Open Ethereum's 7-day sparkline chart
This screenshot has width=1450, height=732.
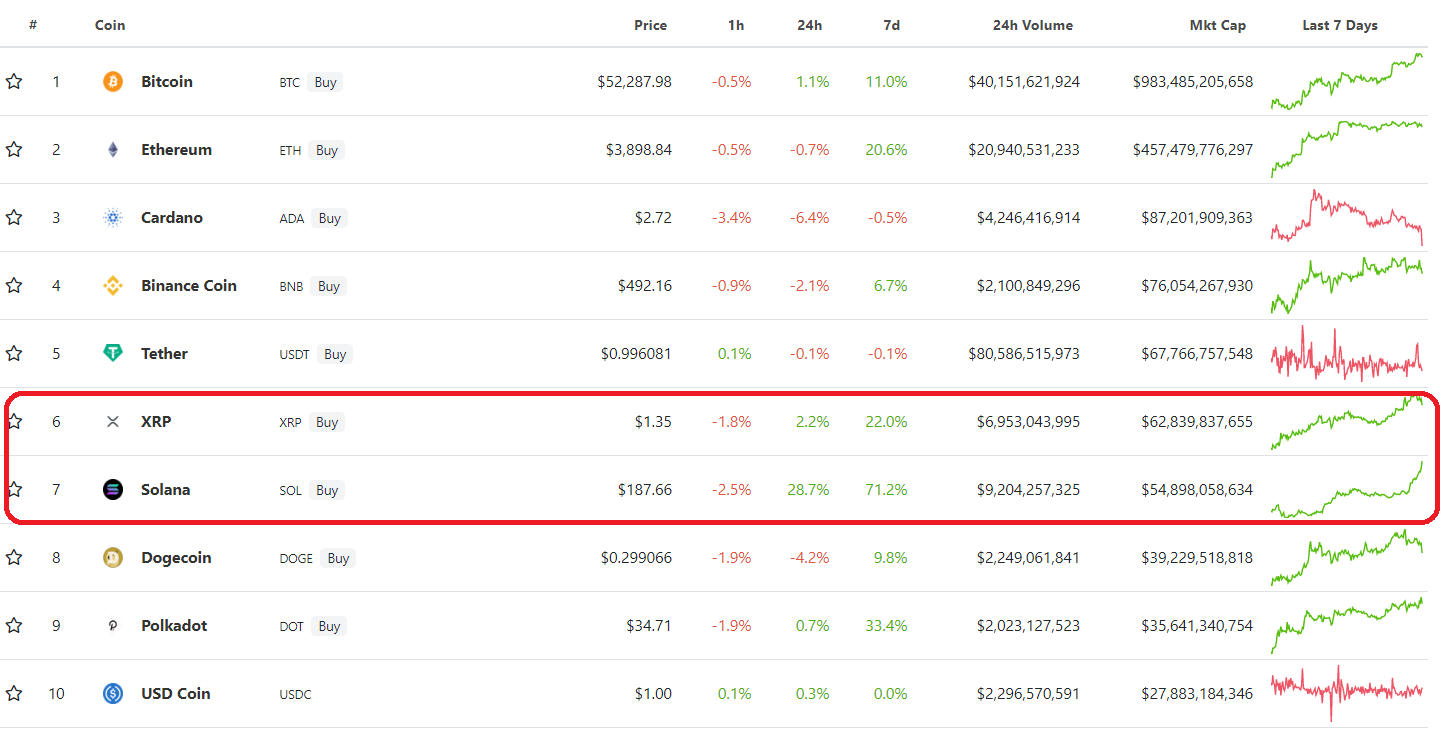pyautogui.click(x=1347, y=149)
